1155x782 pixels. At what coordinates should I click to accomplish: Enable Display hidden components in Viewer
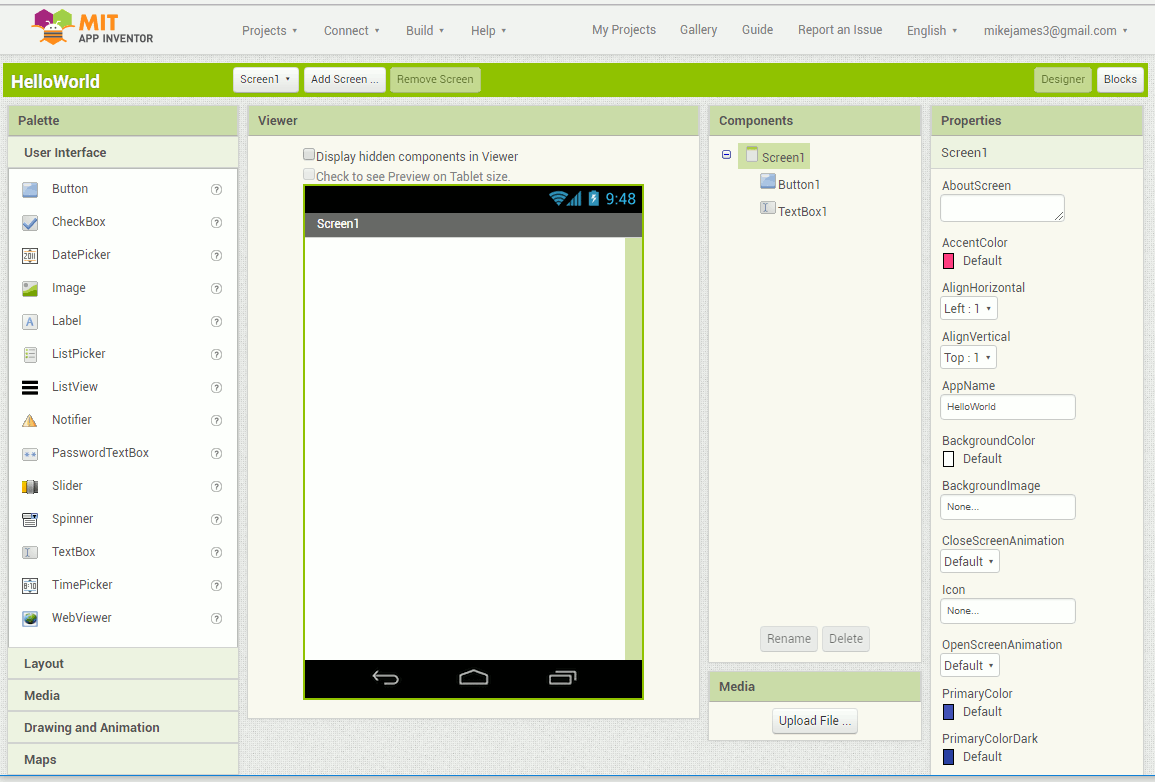pyautogui.click(x=309, y=154)
